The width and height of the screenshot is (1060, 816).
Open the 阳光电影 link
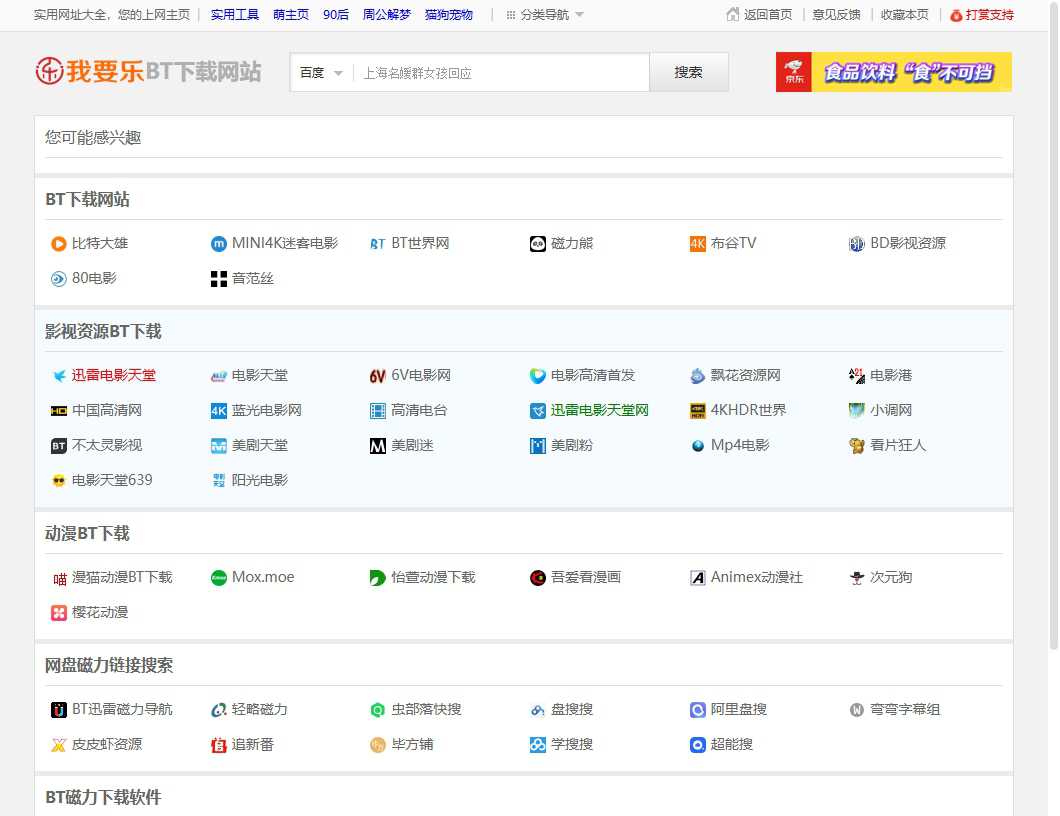tap(260, 480)
